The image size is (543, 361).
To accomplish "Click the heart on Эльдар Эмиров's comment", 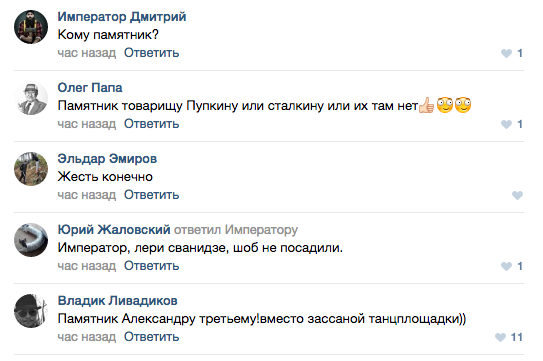I will coord(517,195).
